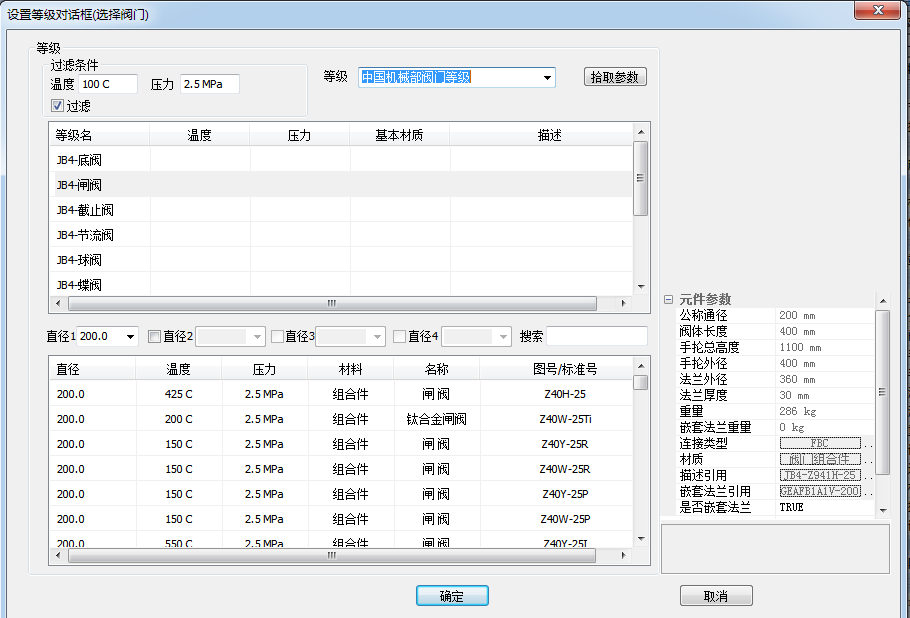Uncheck the 过滤 filter checkbox
This screenshot has height=618, width=910.
tap(58, 106)
